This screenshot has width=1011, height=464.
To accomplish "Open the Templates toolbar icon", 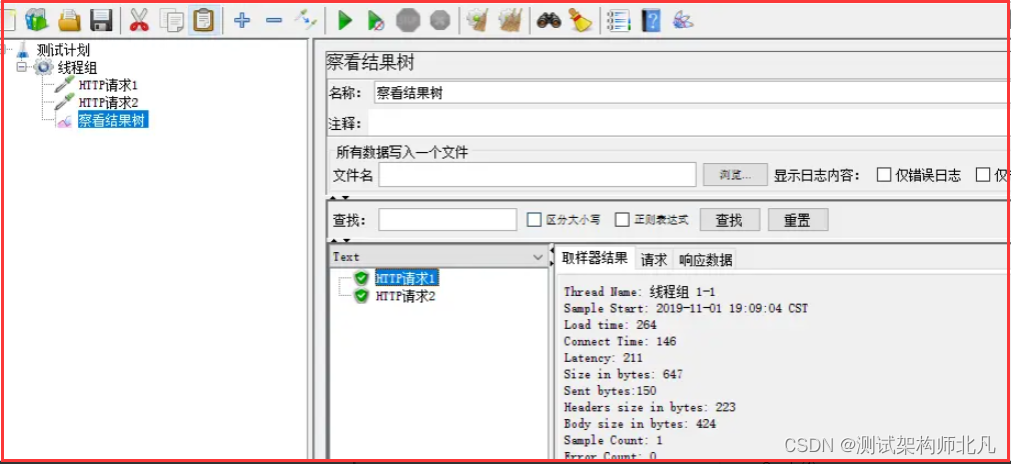I will pos(37,21).
